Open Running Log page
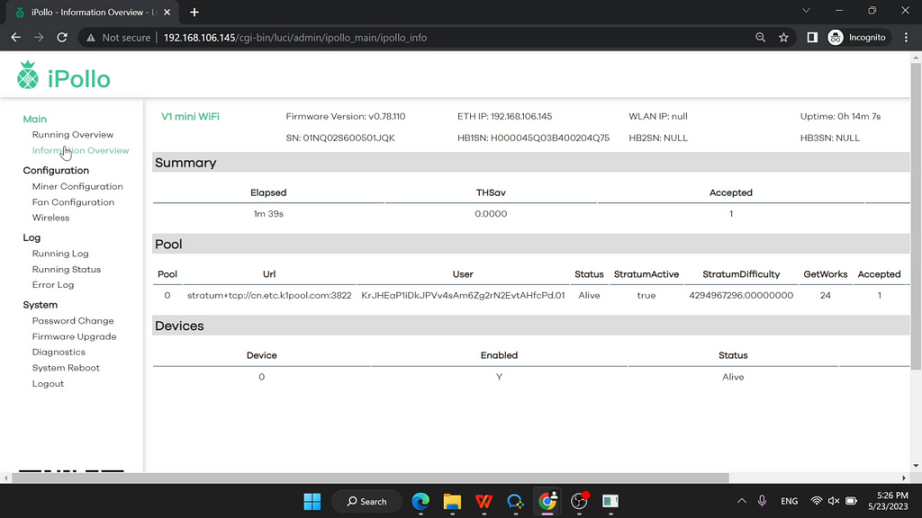922x518 pixels. (x=60, y=253)
